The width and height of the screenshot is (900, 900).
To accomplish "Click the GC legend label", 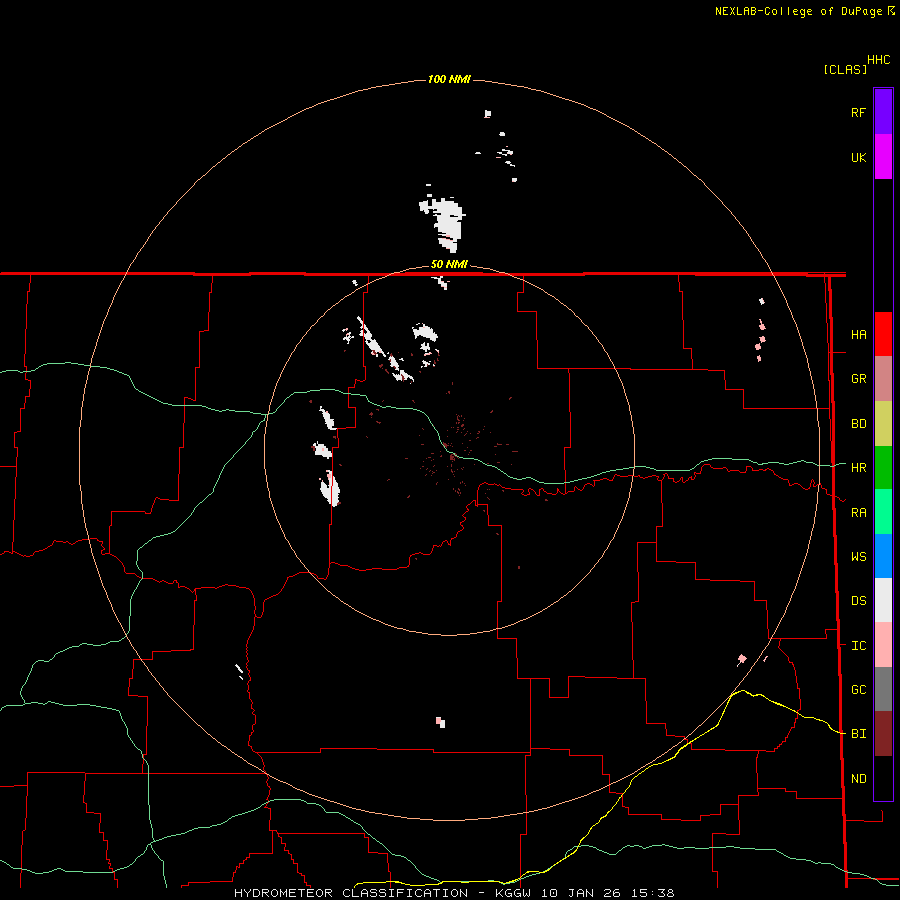I will click(858, 690).
